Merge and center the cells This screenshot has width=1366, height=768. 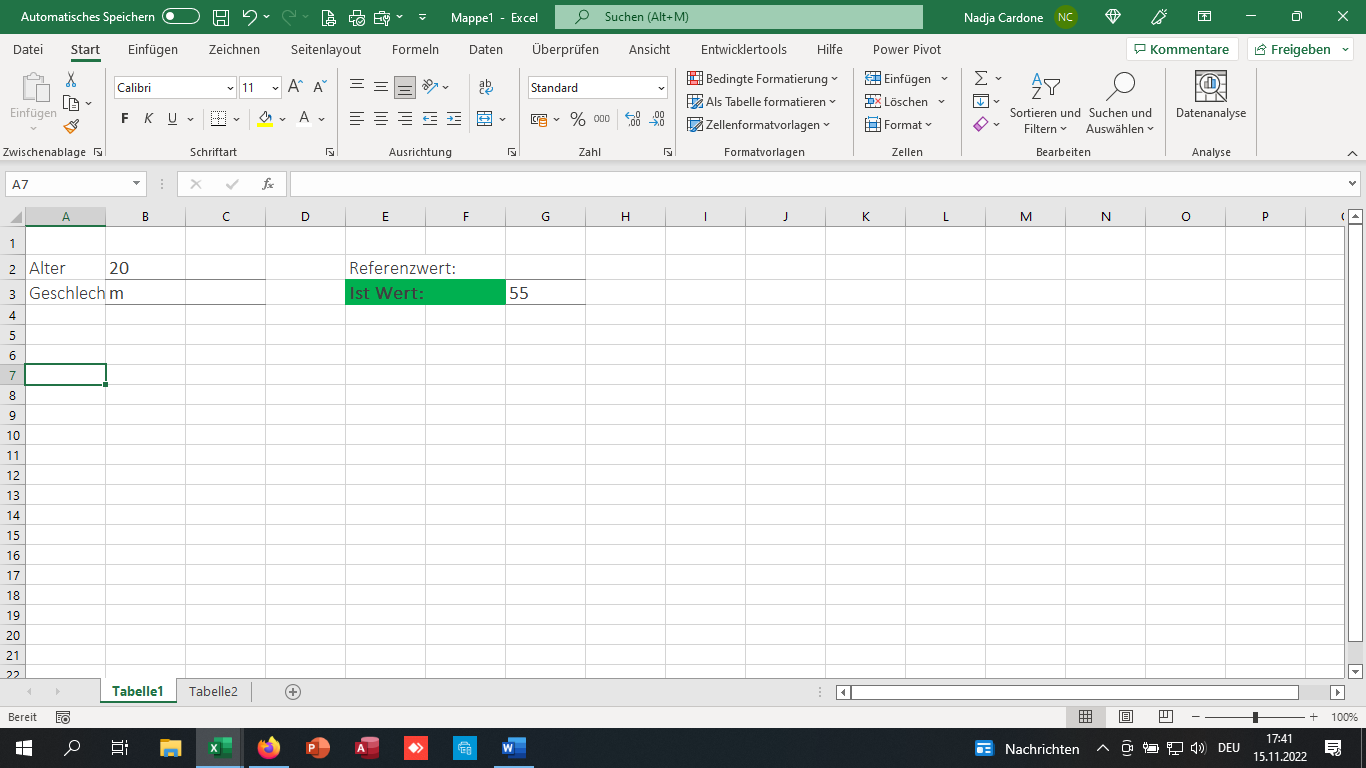485,118
